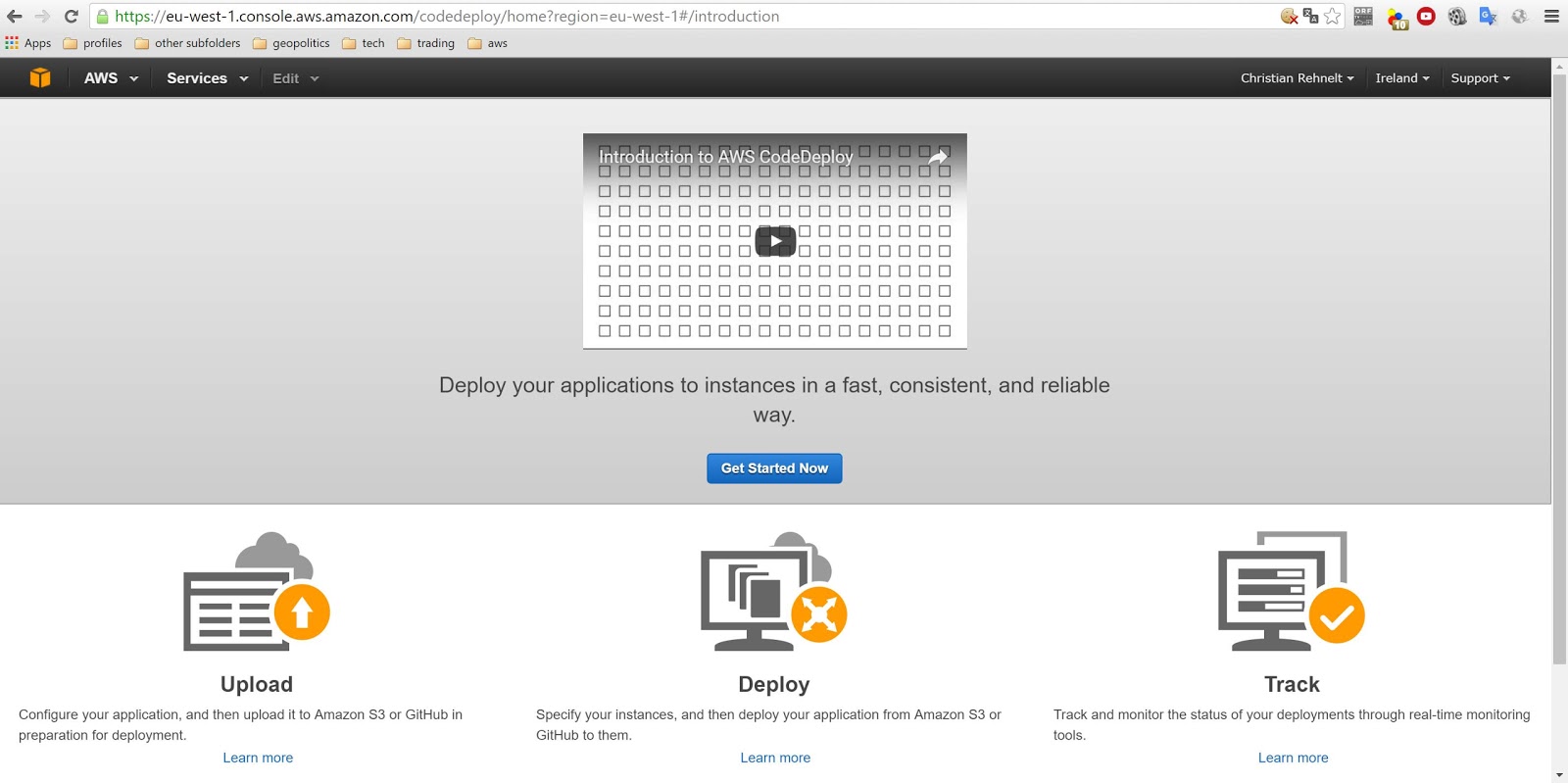
Task: Open the geopolitics bookmarks folder
Action: click(x=291, y=43)
